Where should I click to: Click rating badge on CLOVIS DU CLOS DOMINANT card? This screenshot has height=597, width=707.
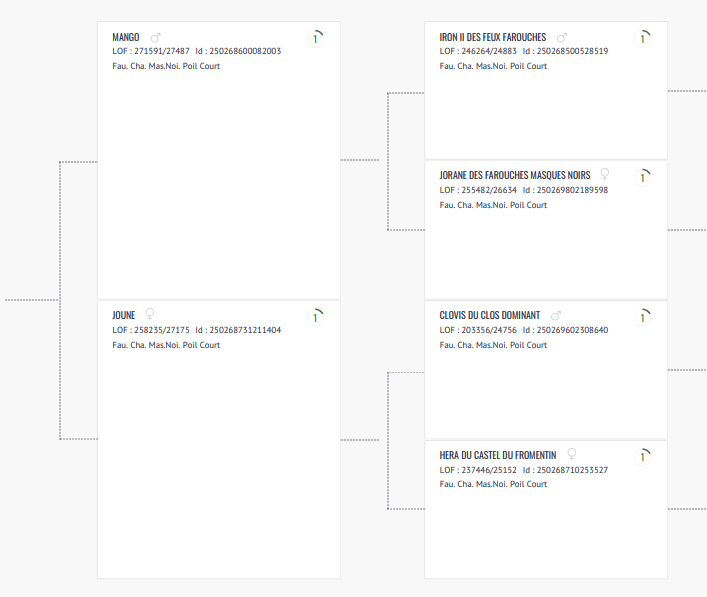tap(644, 317)
